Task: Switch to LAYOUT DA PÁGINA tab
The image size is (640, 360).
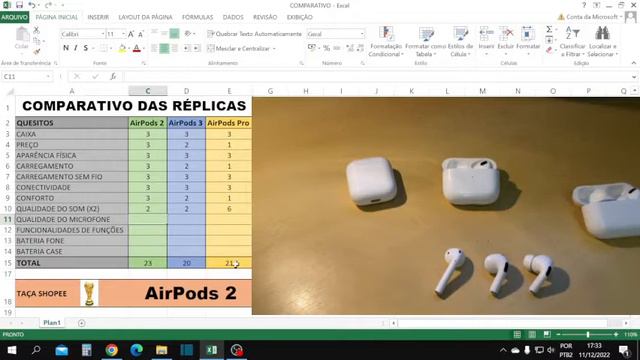Action: click(x=145, y=17)
